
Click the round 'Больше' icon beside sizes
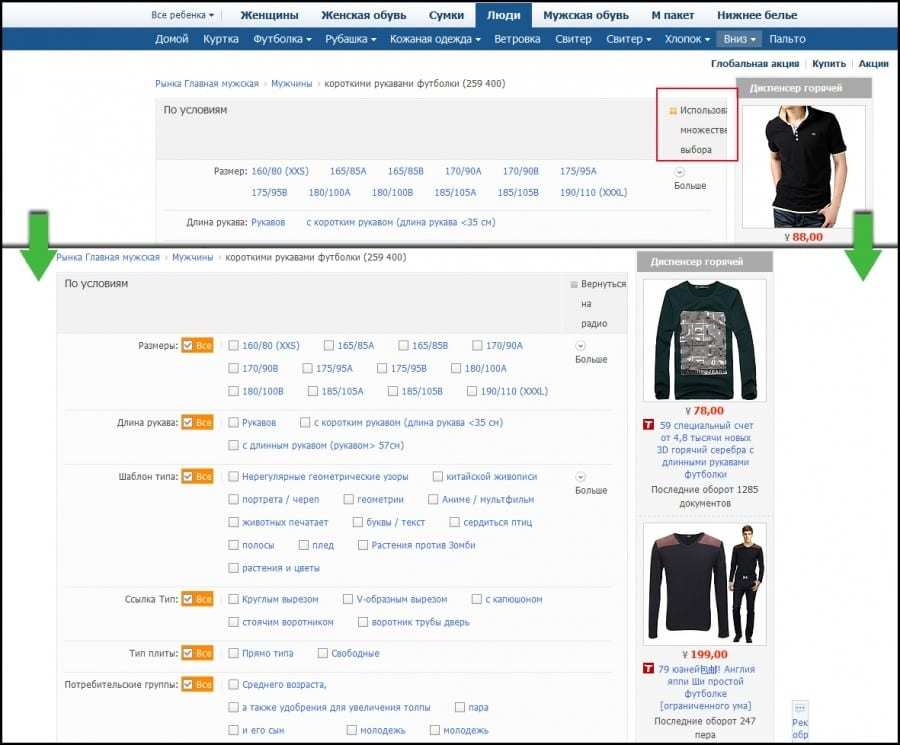(581, 345)
